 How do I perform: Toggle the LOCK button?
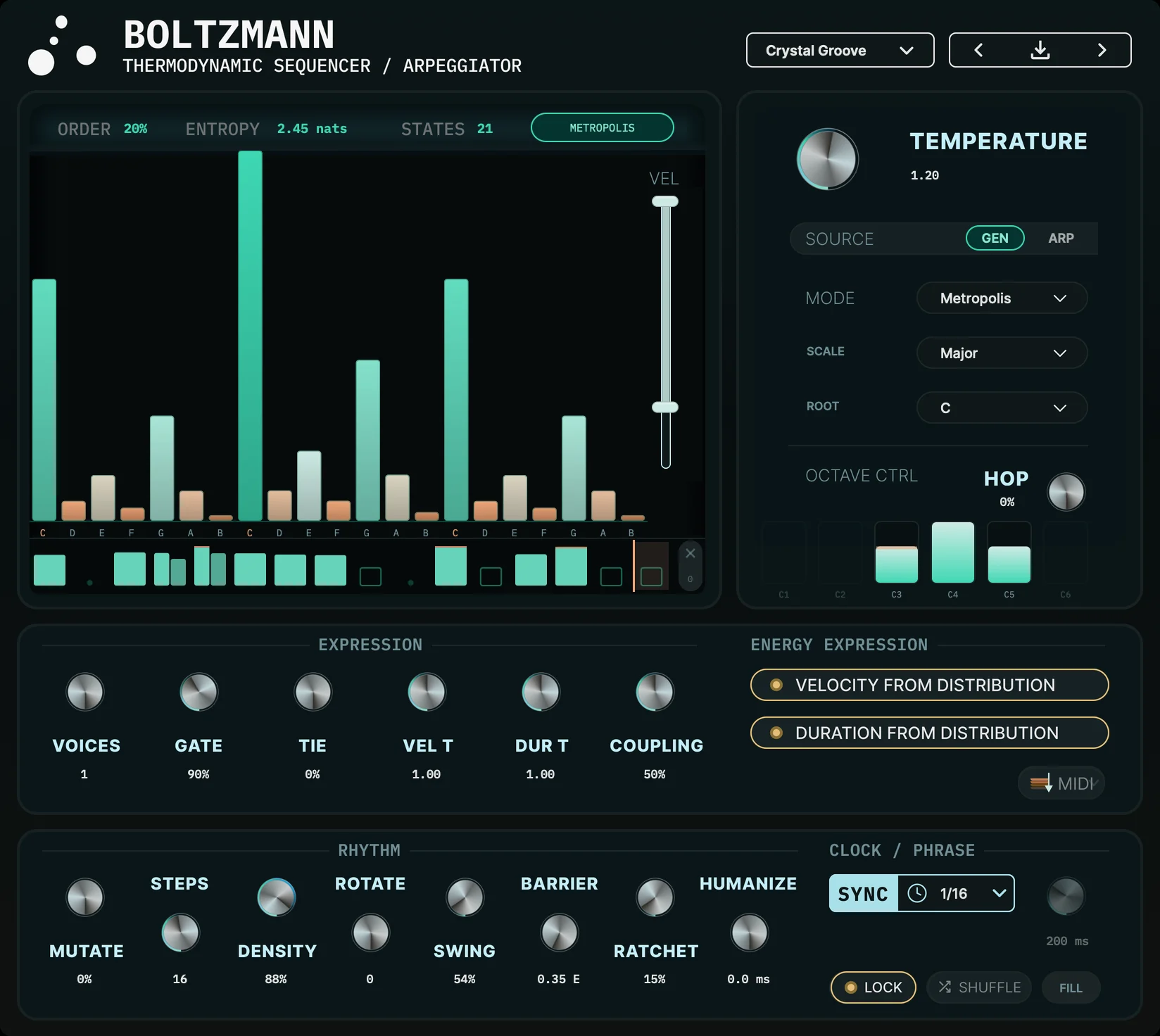coord(873,987)
